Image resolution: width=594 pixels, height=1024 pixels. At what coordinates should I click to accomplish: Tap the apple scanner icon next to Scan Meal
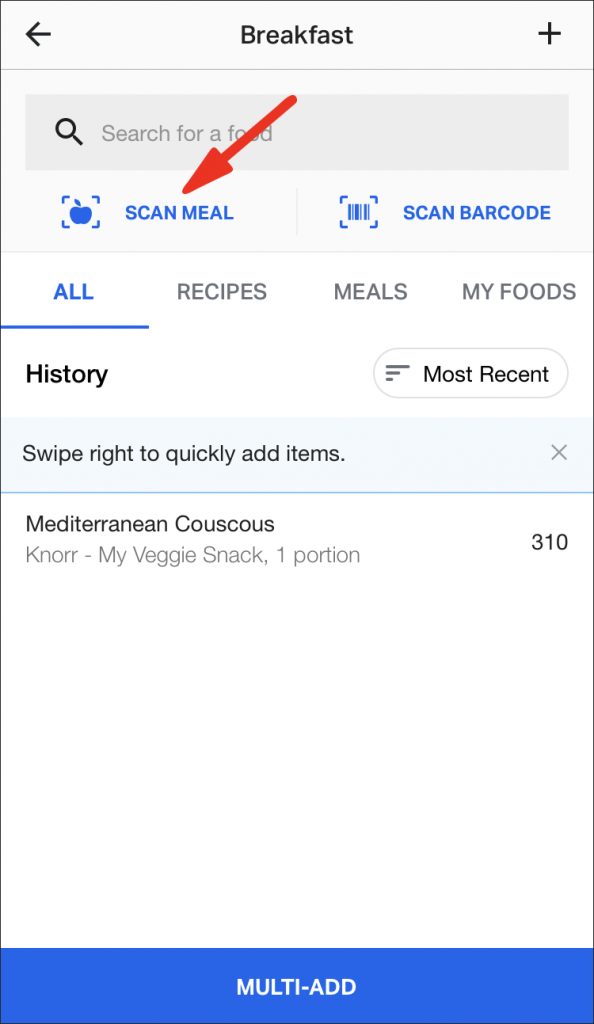pyautogui.click(x=80, y=212)
